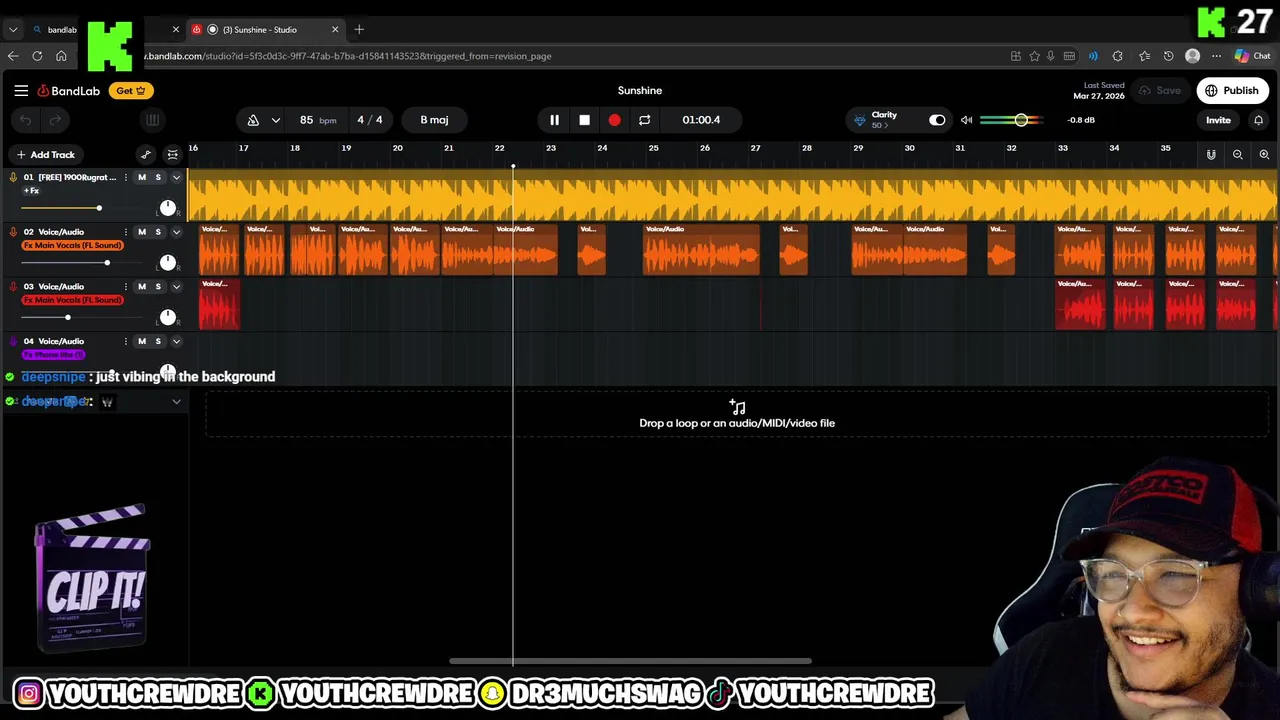The image size is (1280, 720).
Task: Open the B maj key selector
Action: click(x=434, y=120)
